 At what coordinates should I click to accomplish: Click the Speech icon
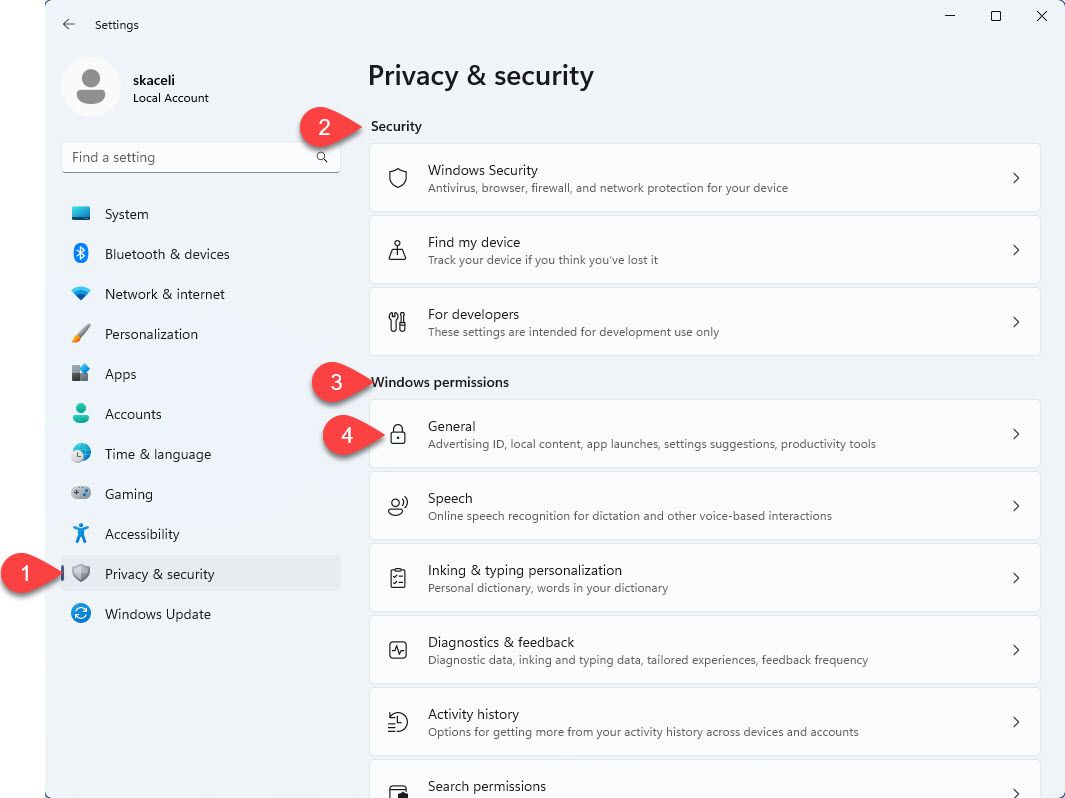[398, 506]
